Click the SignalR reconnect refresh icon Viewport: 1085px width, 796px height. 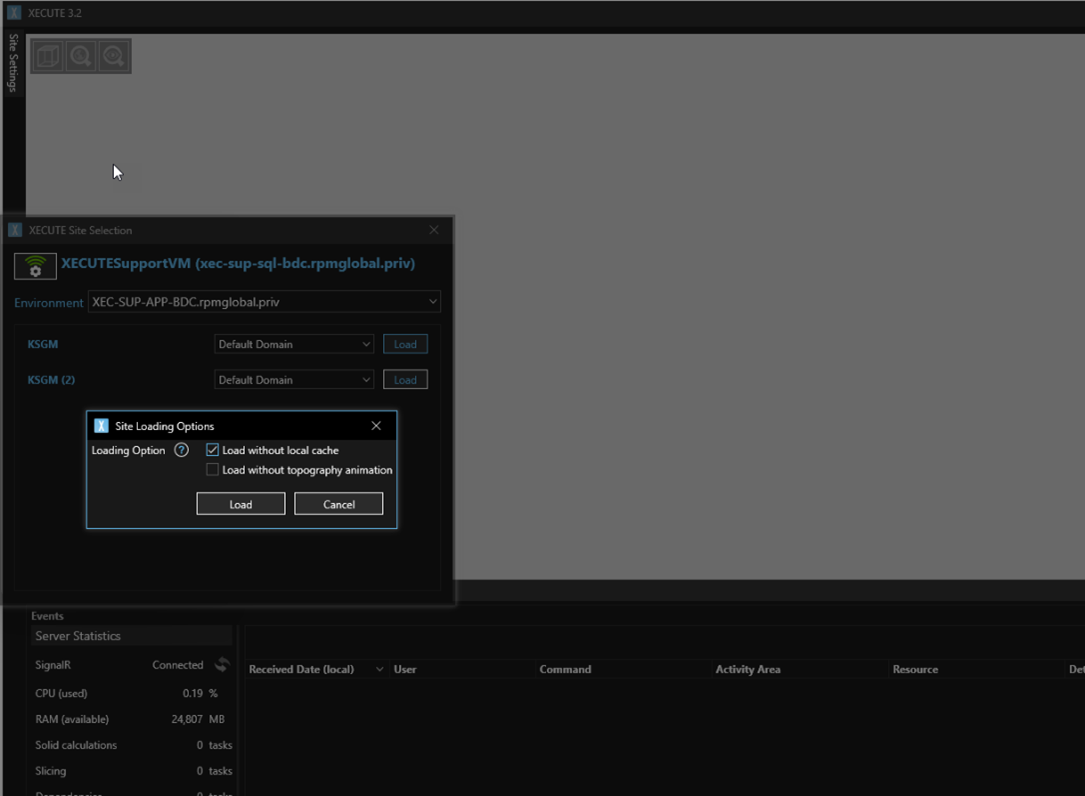point(221,664)
